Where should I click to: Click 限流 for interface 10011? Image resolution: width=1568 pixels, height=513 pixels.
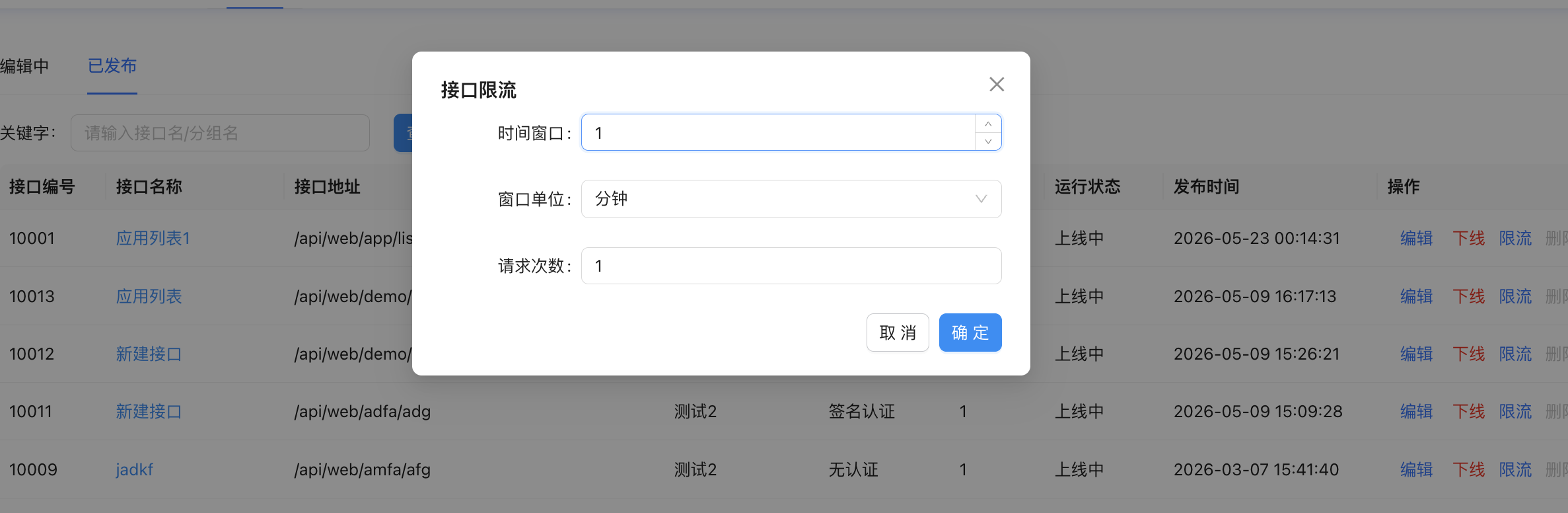click(1516, 411)
